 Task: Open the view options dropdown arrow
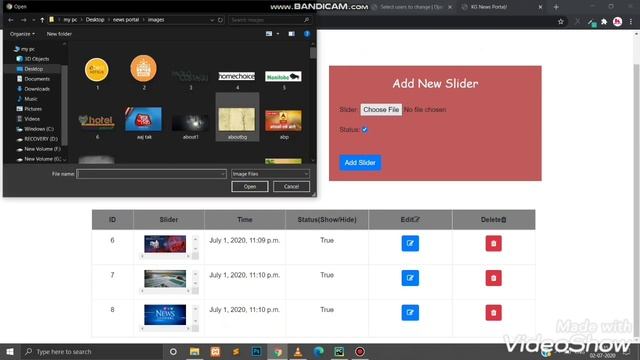[x=278, y=34]
